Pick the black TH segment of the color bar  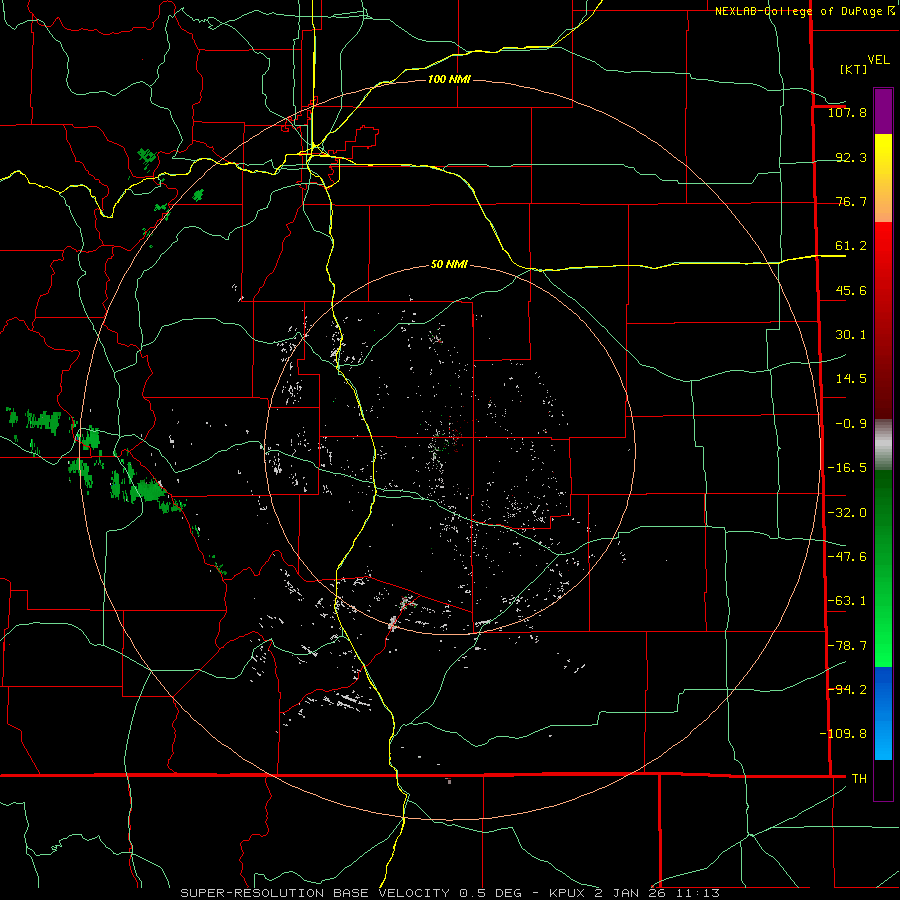tap(883, 779)
